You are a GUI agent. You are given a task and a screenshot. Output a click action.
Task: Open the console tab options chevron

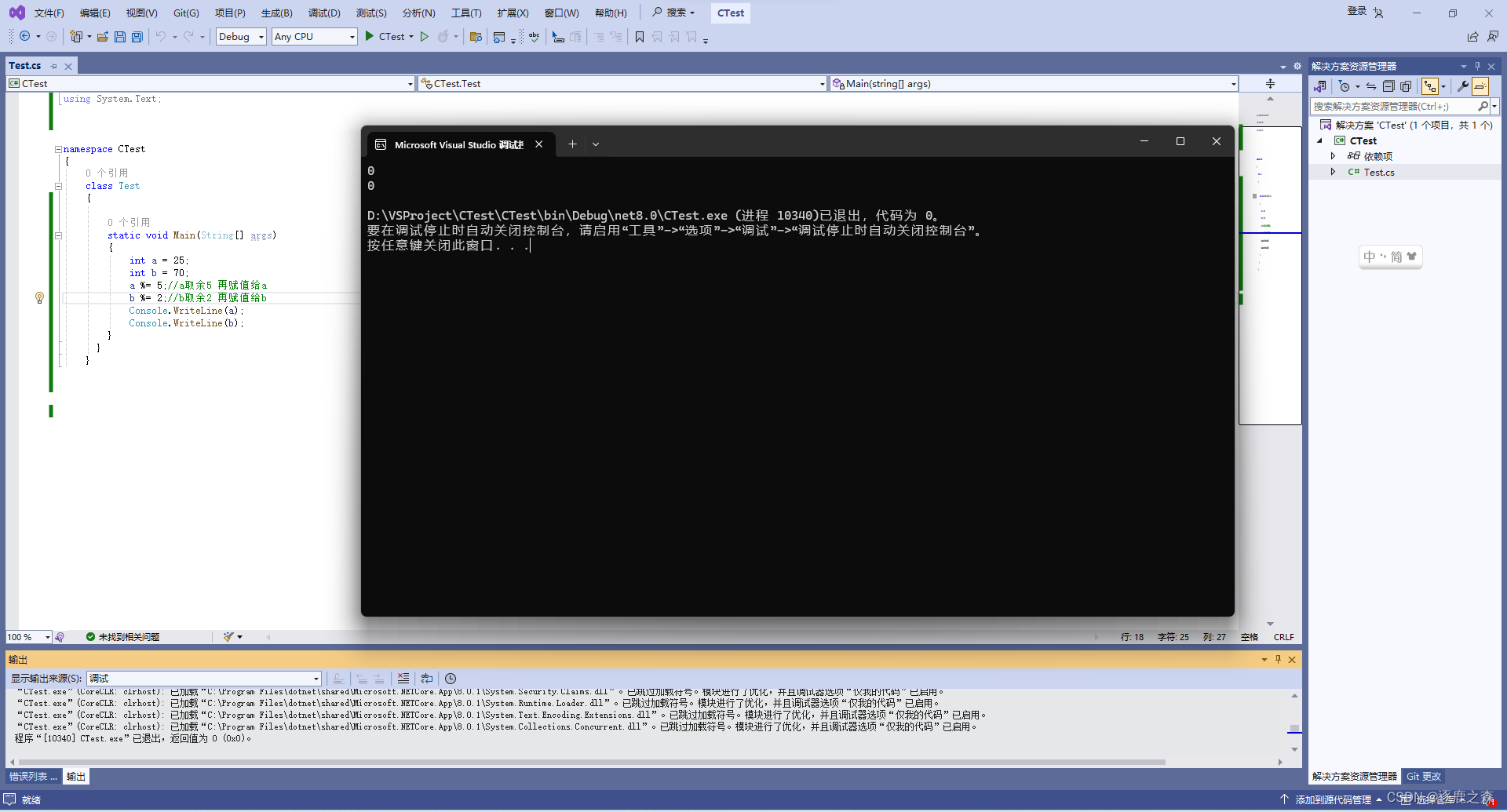point(596,144)
